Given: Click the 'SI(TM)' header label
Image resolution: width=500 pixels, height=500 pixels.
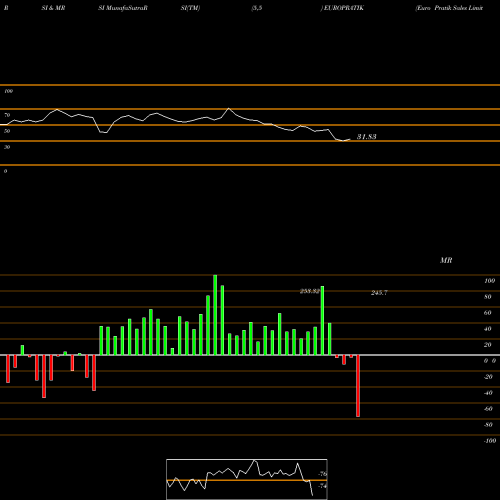Looking at the screenshot, I should coord(190,8).
